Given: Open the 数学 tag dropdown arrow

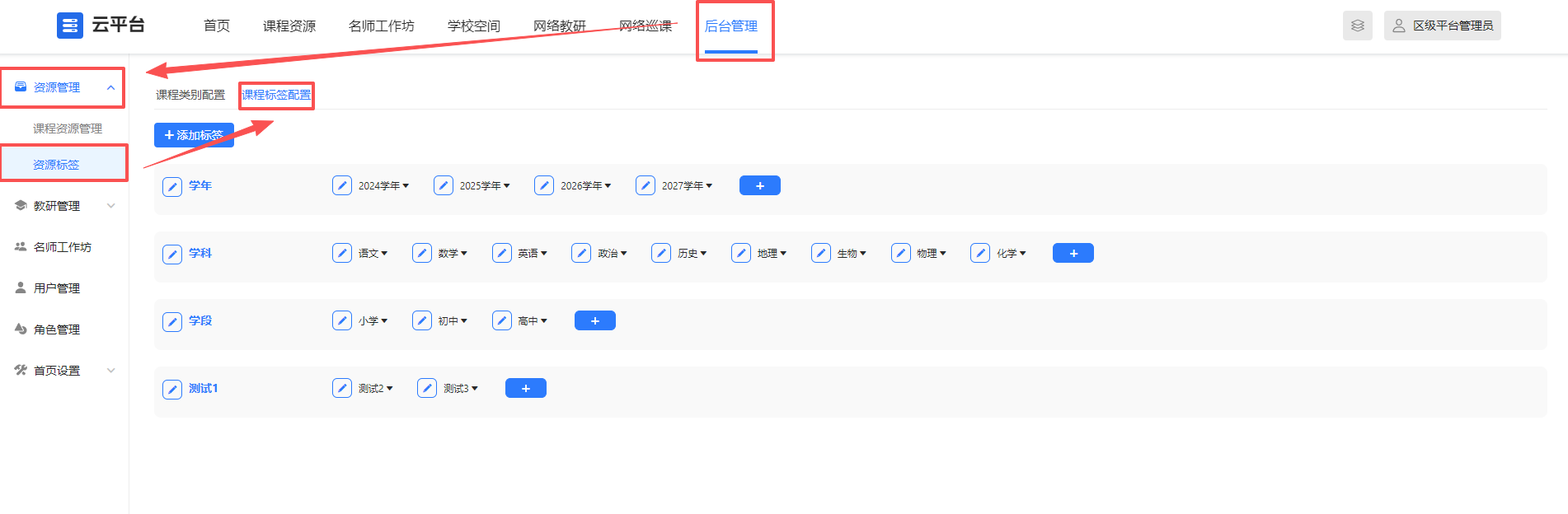Looking at the screenshot, I should tap(464, 254).
